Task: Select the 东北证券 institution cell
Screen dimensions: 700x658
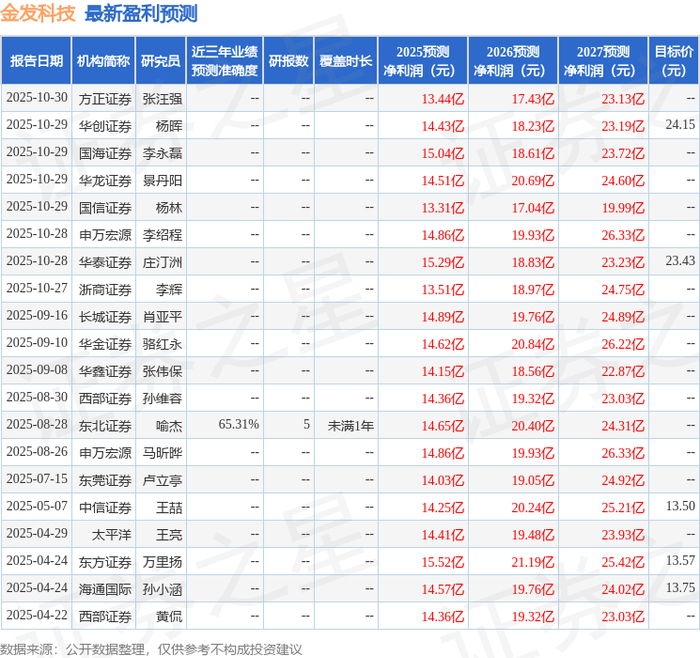Action: point(105,425)
